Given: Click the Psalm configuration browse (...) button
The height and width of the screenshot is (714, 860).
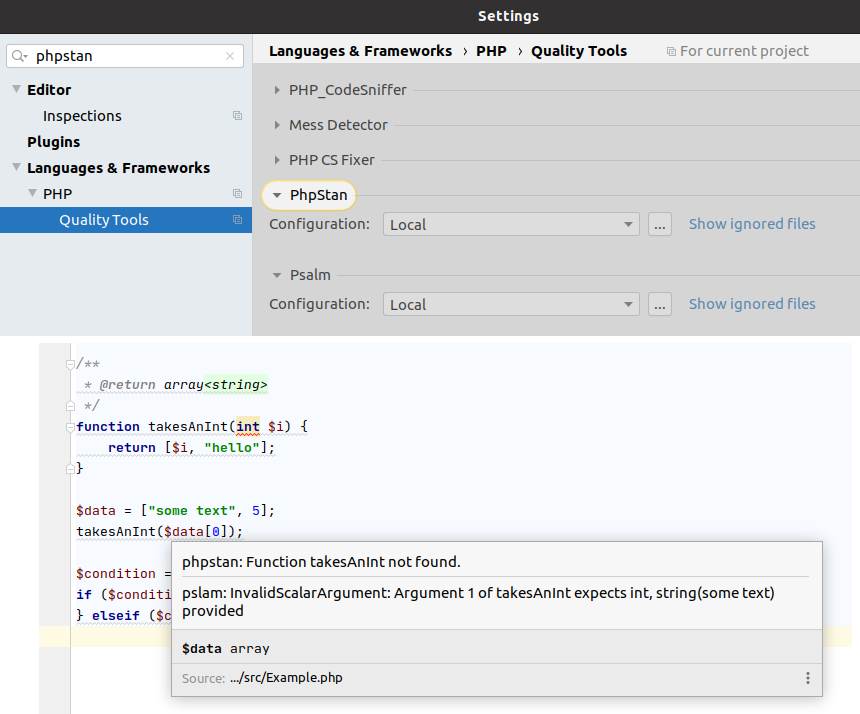Looking at the screenshot, I should coord(659,304).
